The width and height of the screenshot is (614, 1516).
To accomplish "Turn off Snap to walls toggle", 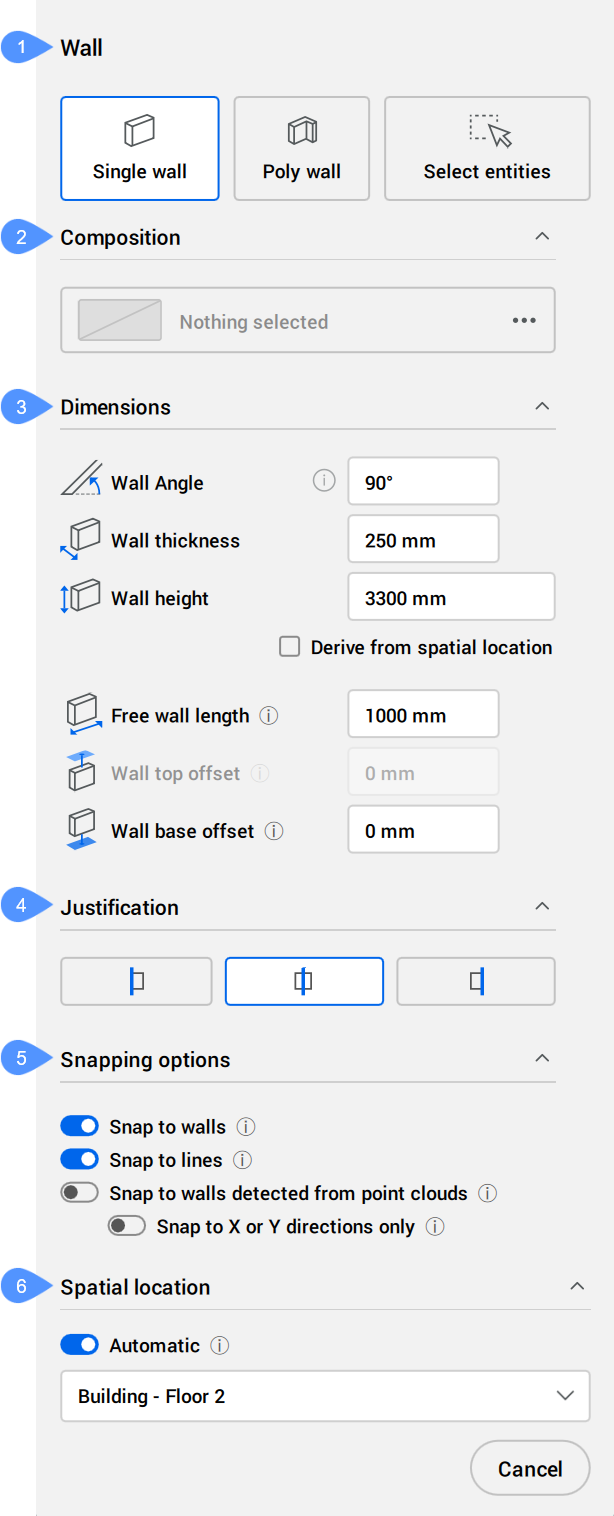I will tap(80, 1127).
